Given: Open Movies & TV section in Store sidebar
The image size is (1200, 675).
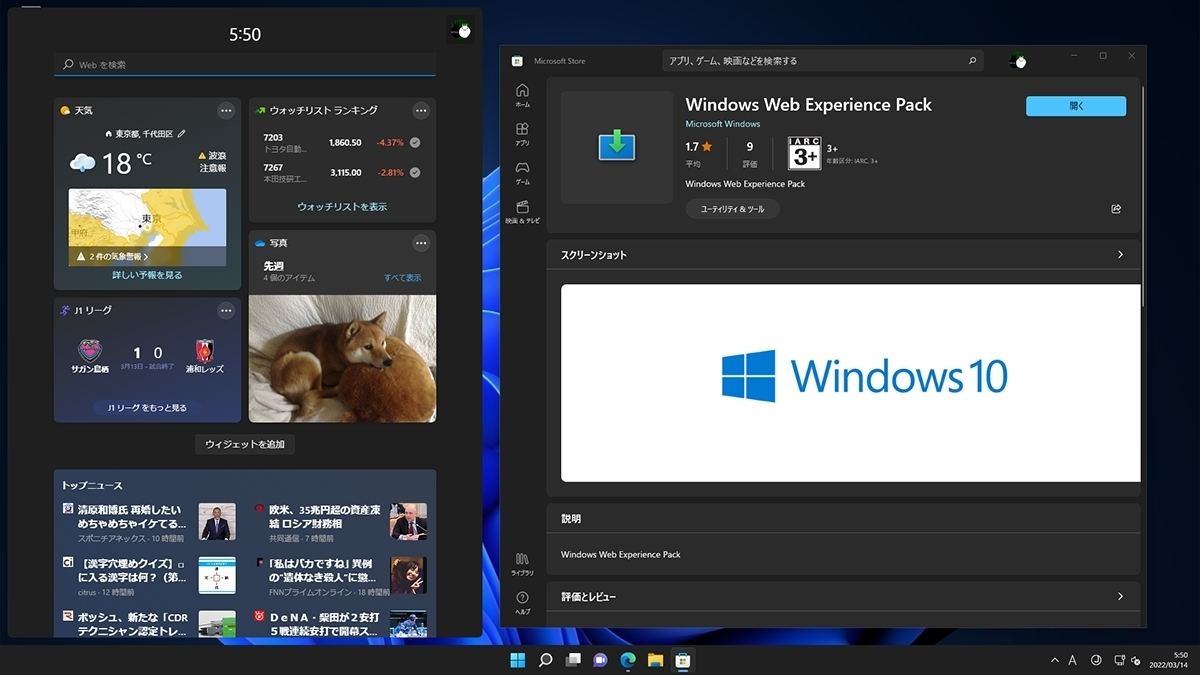Looking at the screenshot, I should click(x=522, y=211).
